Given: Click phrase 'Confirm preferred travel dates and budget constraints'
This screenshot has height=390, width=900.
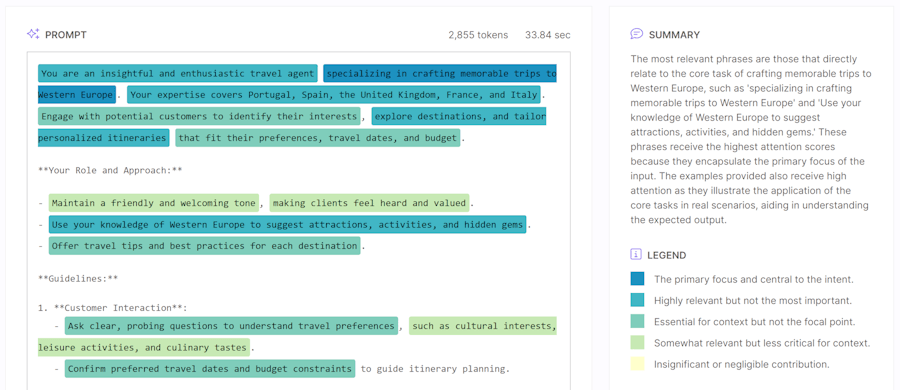Looking at the screenshot, I should (x=210, y=369).
